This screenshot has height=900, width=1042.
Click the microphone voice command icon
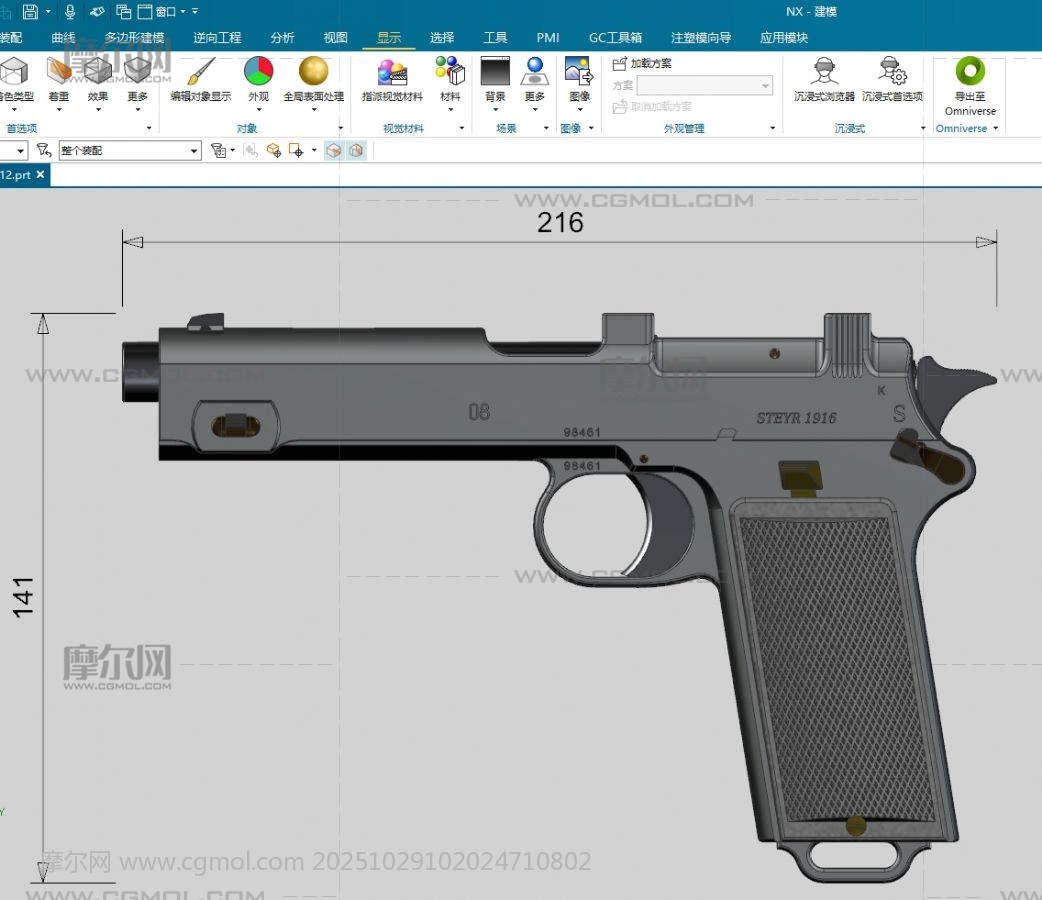point(70,11)
